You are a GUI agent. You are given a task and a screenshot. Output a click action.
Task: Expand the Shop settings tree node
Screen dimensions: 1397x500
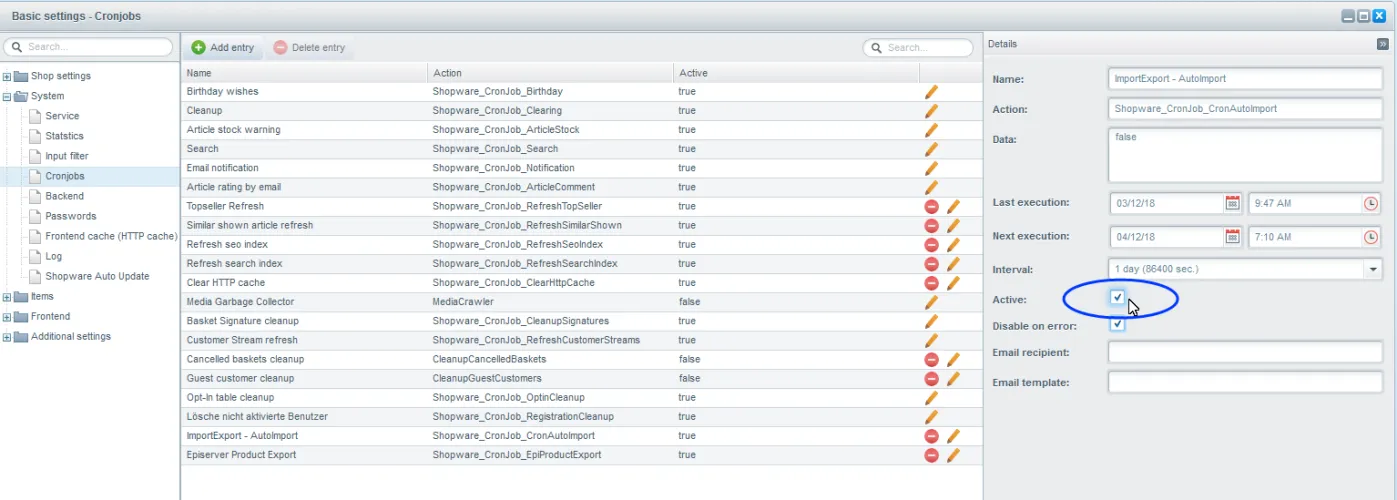point(7,76)
